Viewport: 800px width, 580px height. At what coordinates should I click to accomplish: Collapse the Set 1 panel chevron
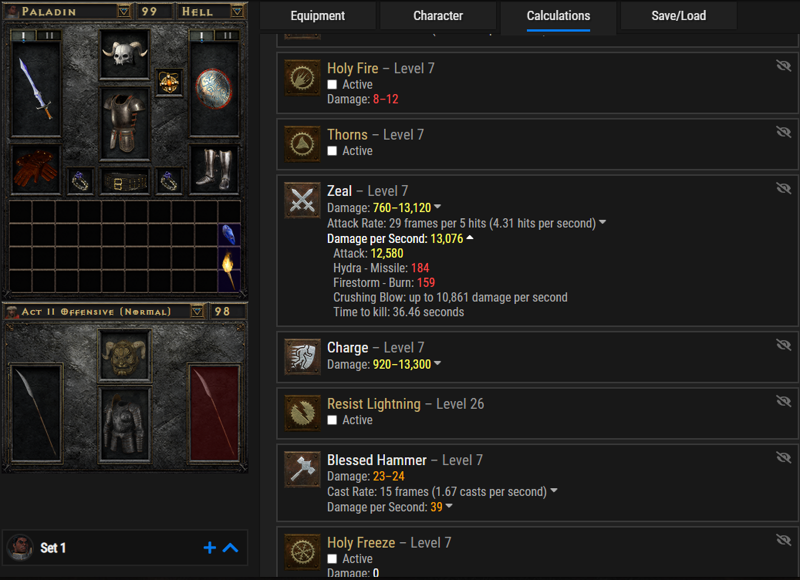[x=231, y=548]
